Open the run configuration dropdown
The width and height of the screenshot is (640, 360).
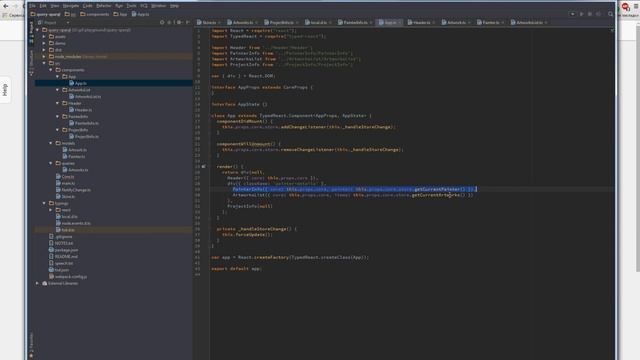(572, 14)
